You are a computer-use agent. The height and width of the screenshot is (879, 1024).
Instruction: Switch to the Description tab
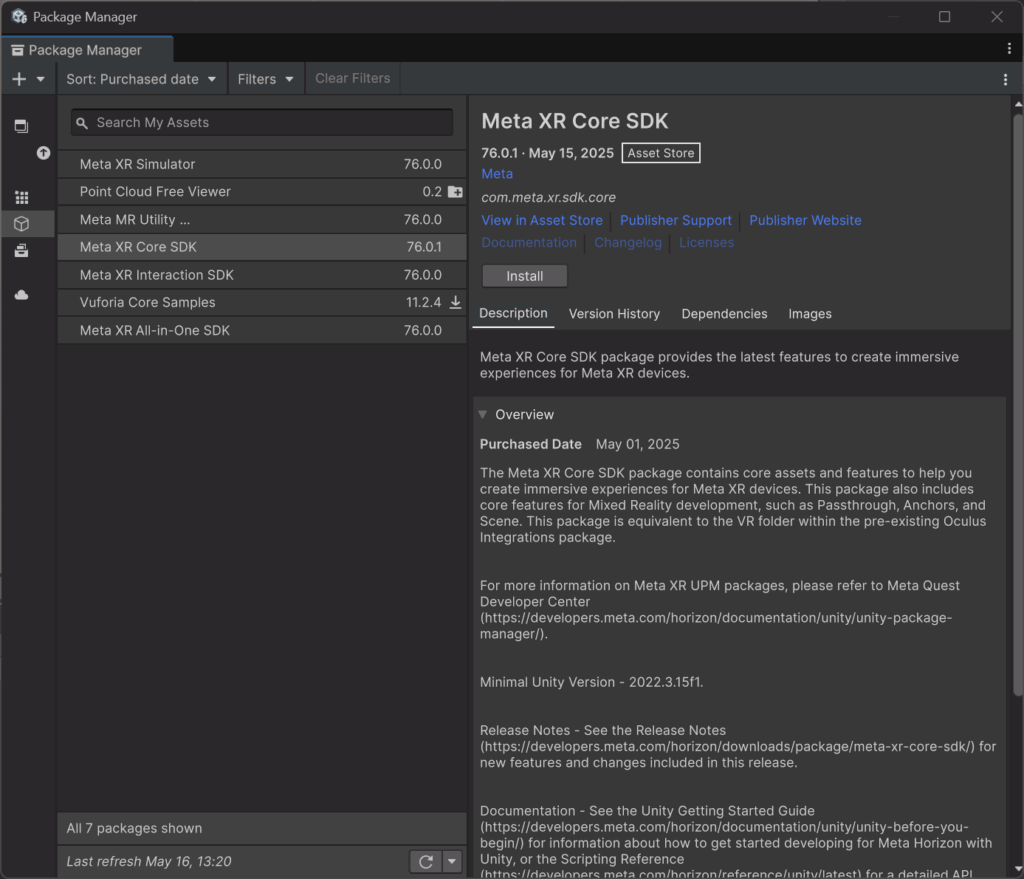pyautogui.click(x=513, y=313)
